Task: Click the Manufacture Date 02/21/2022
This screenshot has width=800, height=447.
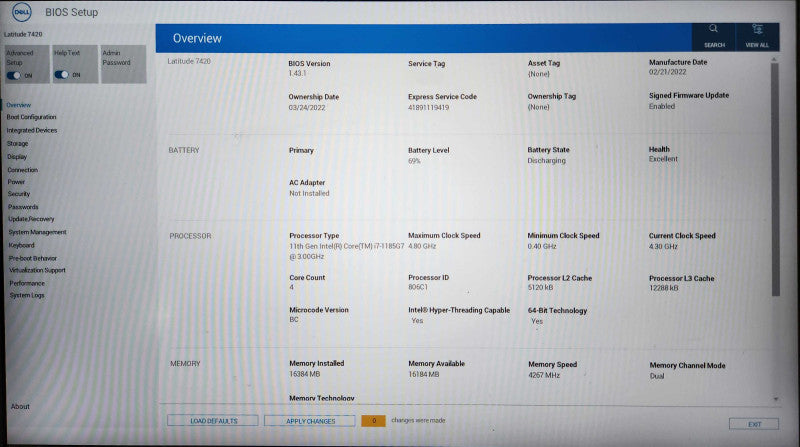Action: 667,72
